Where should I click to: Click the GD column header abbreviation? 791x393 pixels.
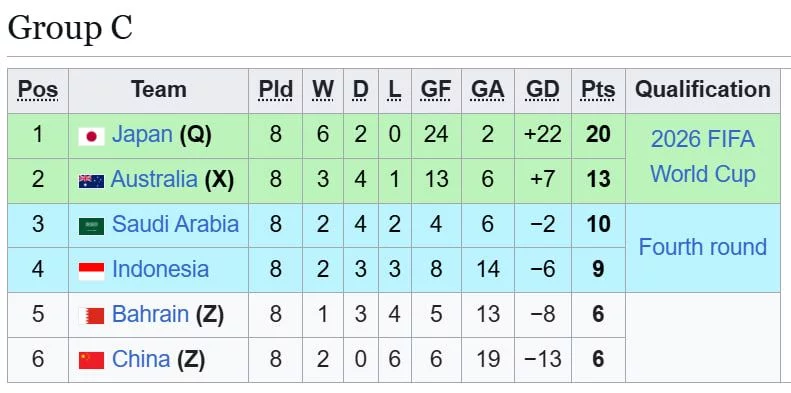pos(543,90)
